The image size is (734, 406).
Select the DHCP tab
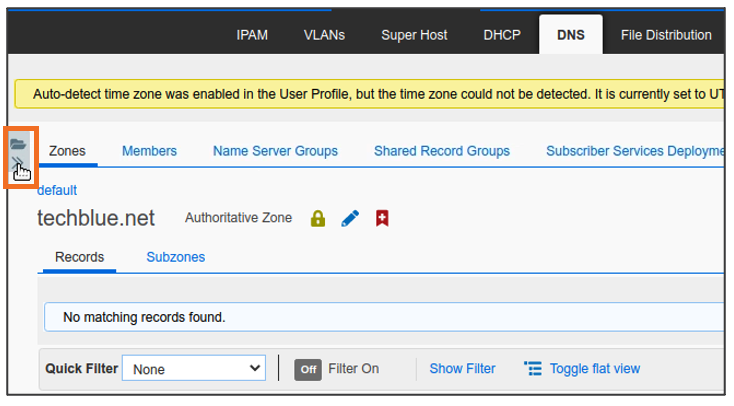(502, 35)
